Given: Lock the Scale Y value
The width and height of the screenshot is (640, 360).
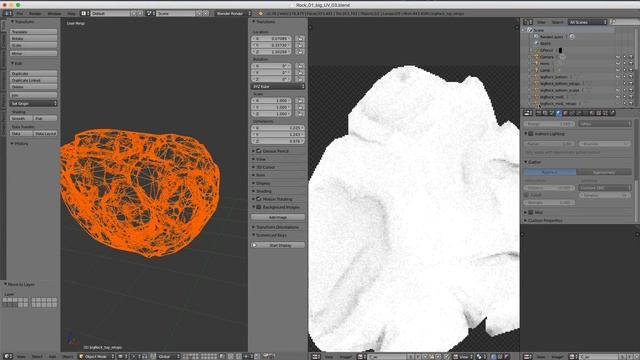Looking at the screenshot, I should [x=300, y=107].
